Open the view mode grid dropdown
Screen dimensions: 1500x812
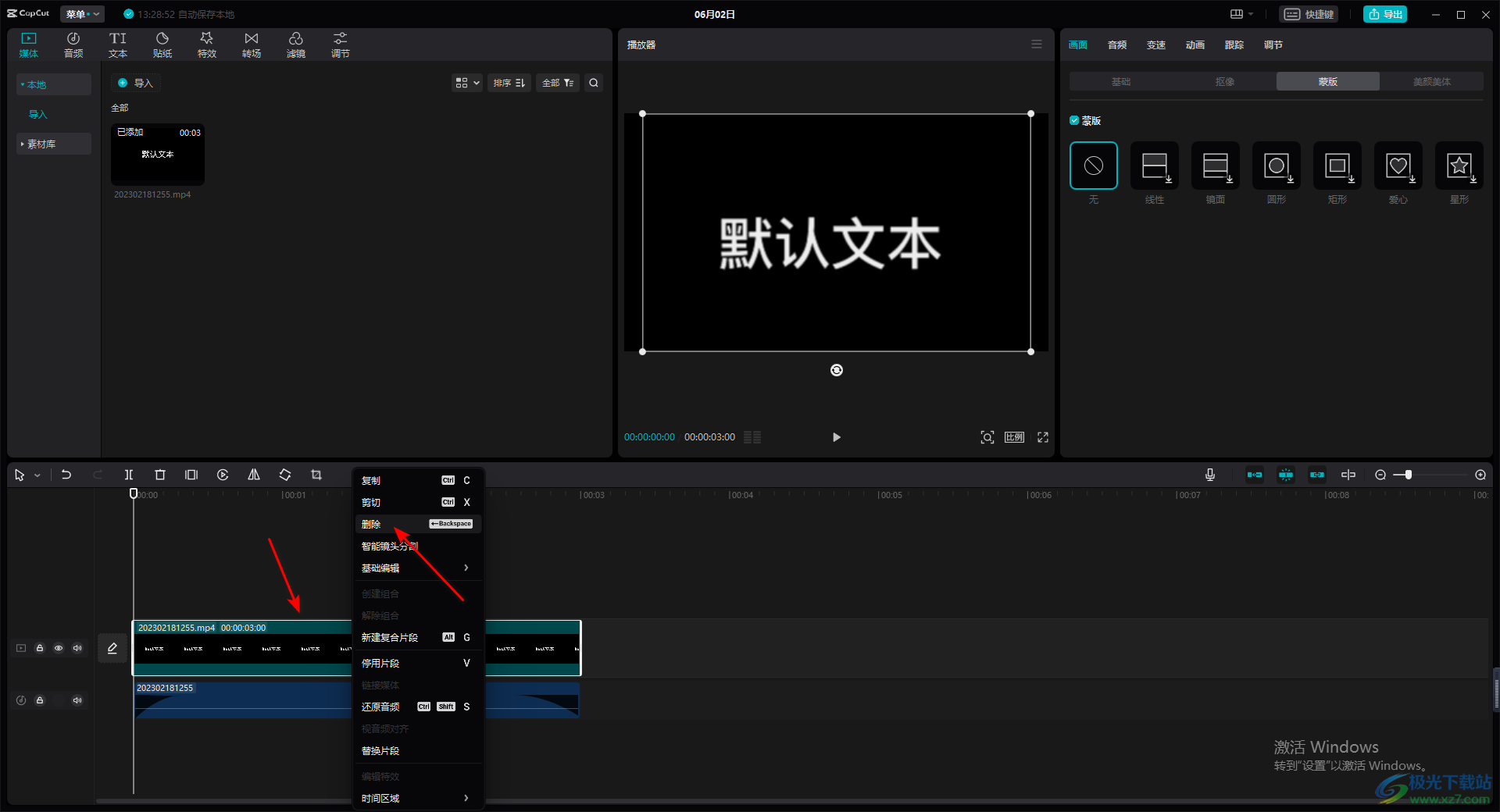(x=467, y=83)
